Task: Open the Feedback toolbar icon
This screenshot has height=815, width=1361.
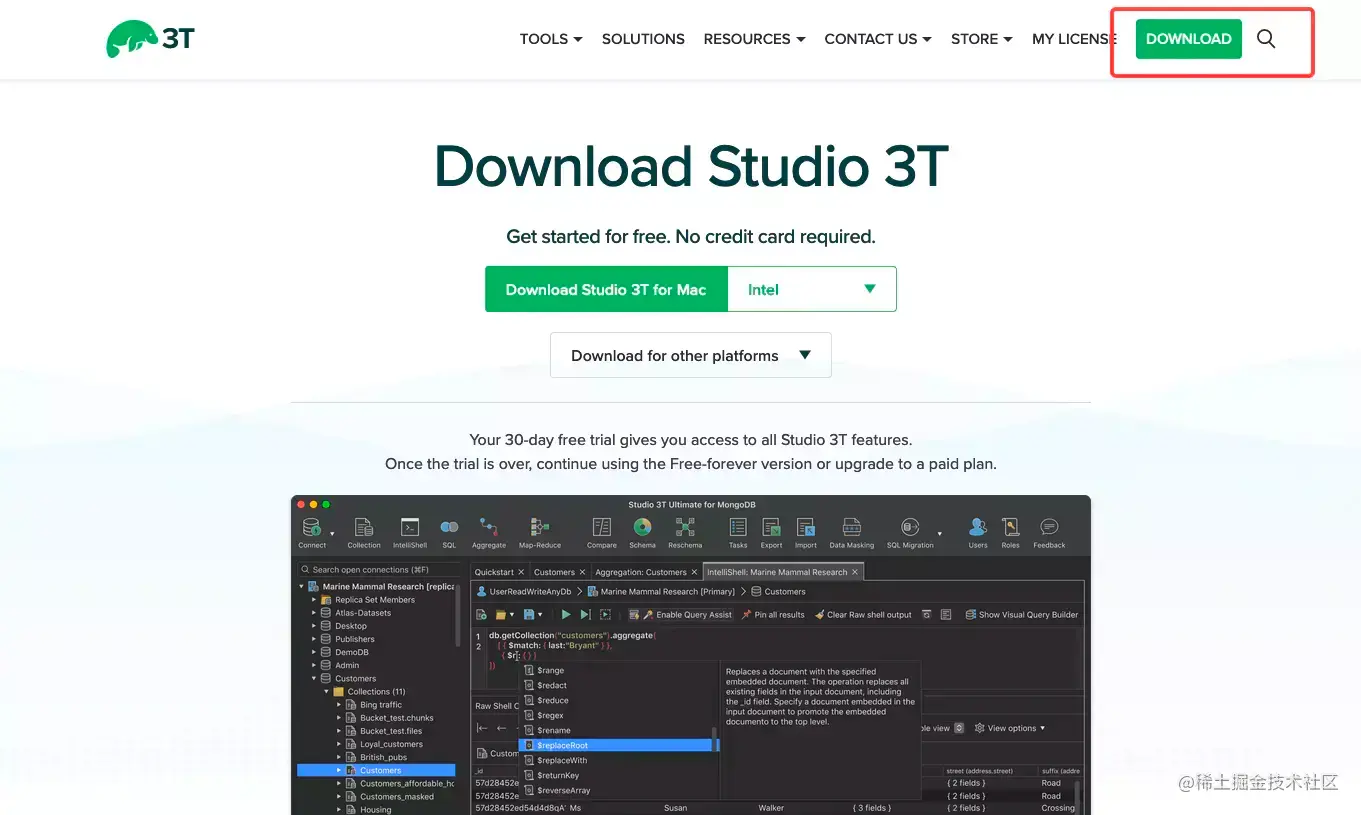Action: (1049, 532)
